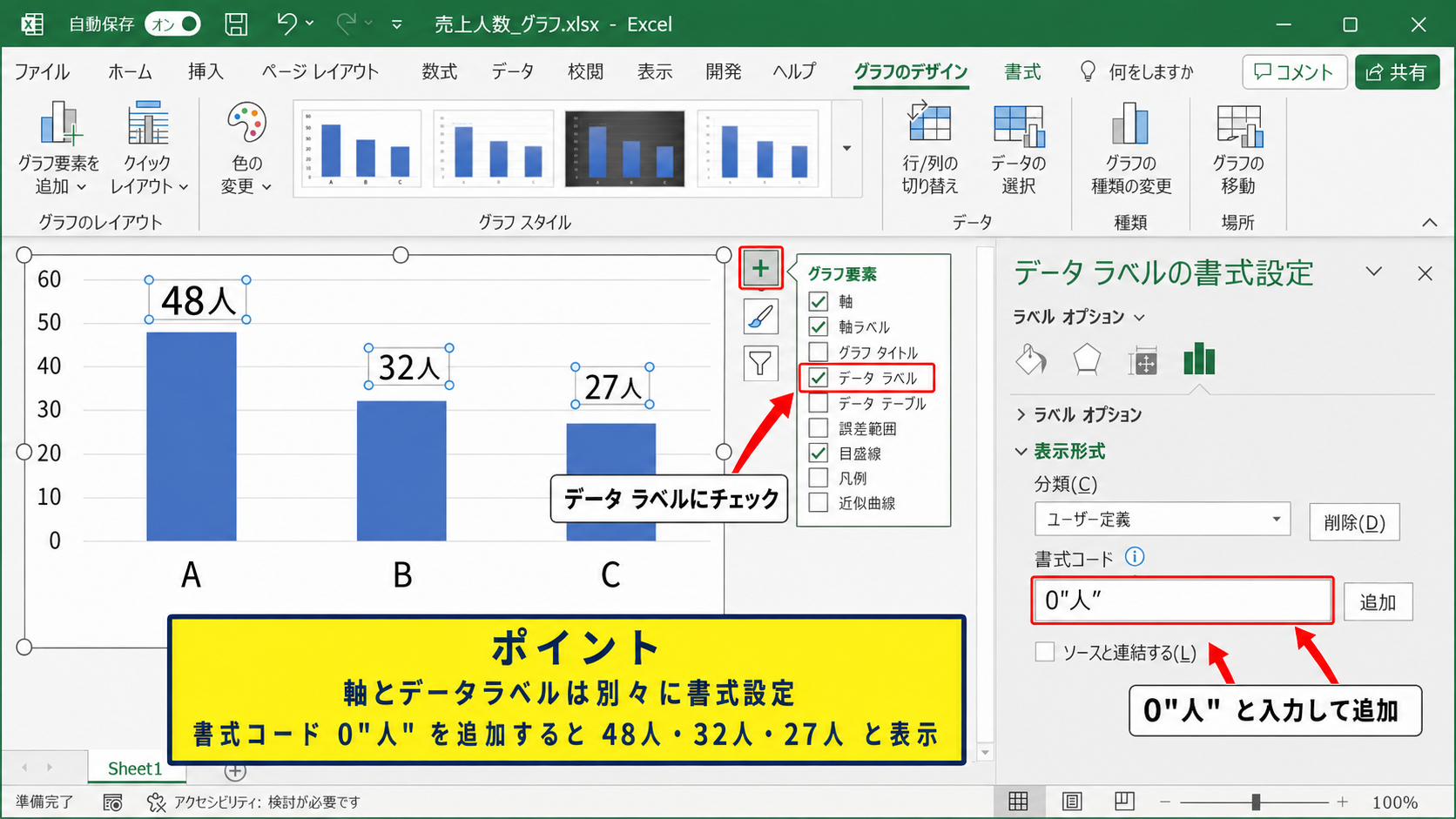Click the 追加 button
This screenshot has width=1456, height=819.
[1378, 602]
